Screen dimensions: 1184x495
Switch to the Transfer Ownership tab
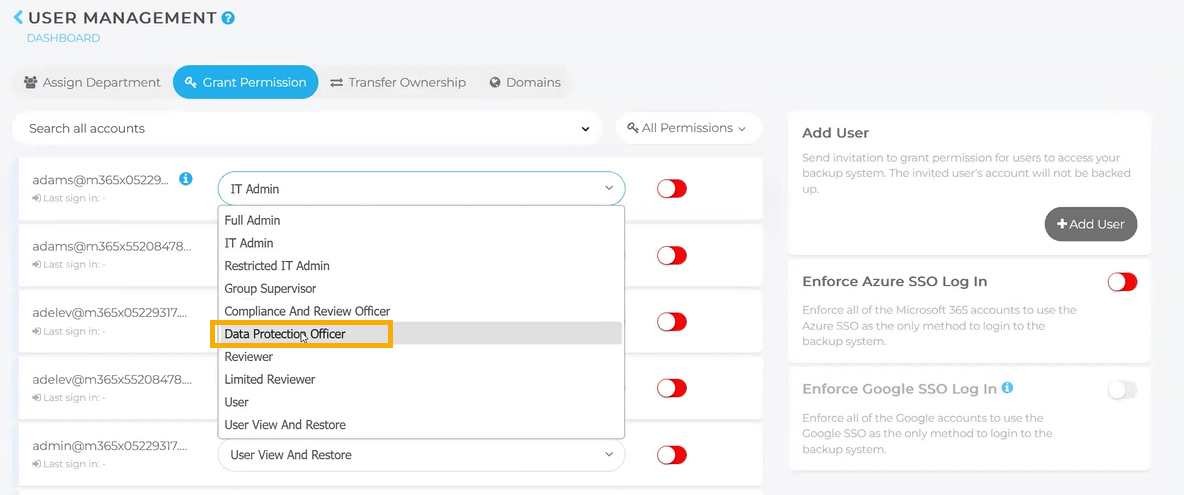pos(398,82)
